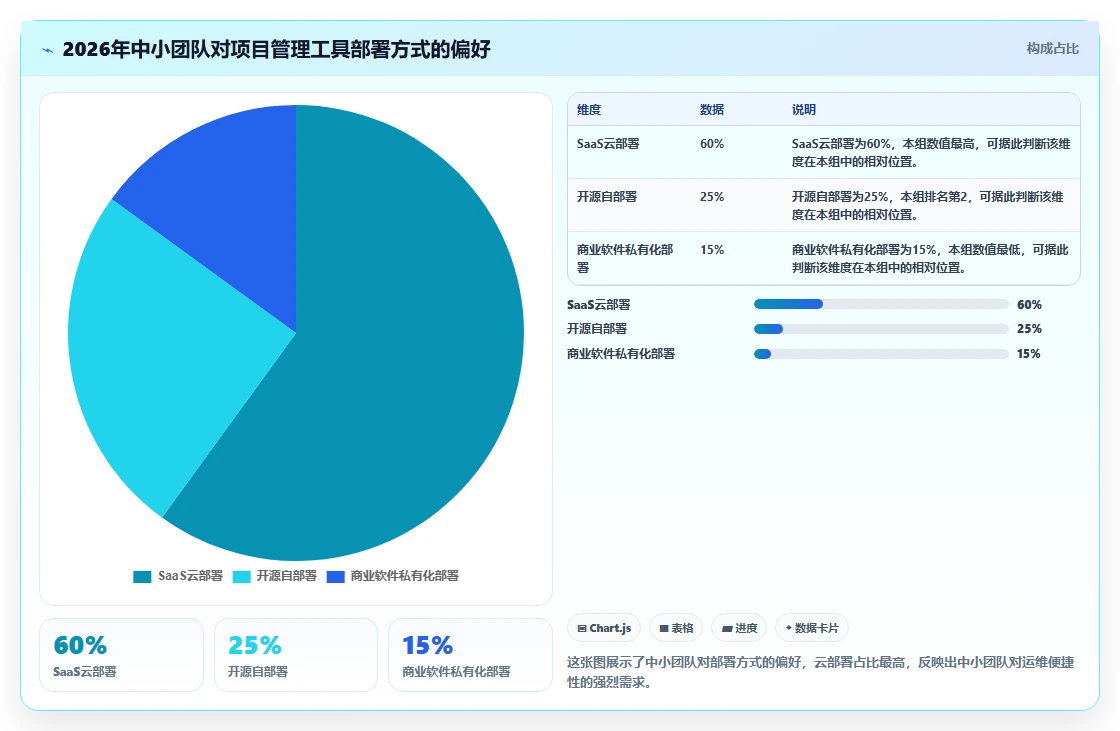Image resolution: width=1120 pixels, height=731 pixels.
Task: Click the lightning icon beside the title
Action: click(48, 50)
